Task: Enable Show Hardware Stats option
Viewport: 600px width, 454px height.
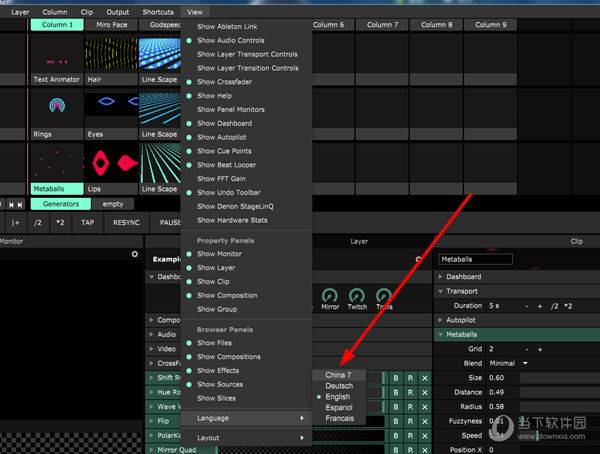Action: click(232, 220)
